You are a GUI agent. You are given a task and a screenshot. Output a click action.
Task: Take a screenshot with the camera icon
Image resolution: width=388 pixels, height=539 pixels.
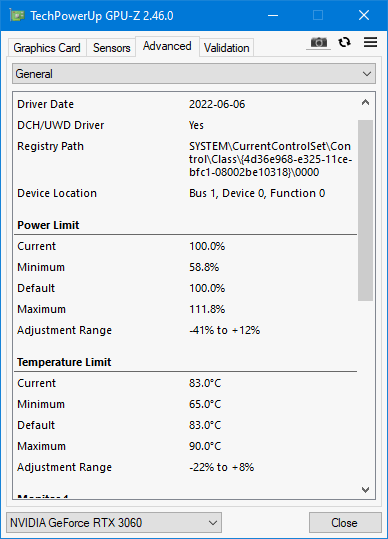coord(319,43)
